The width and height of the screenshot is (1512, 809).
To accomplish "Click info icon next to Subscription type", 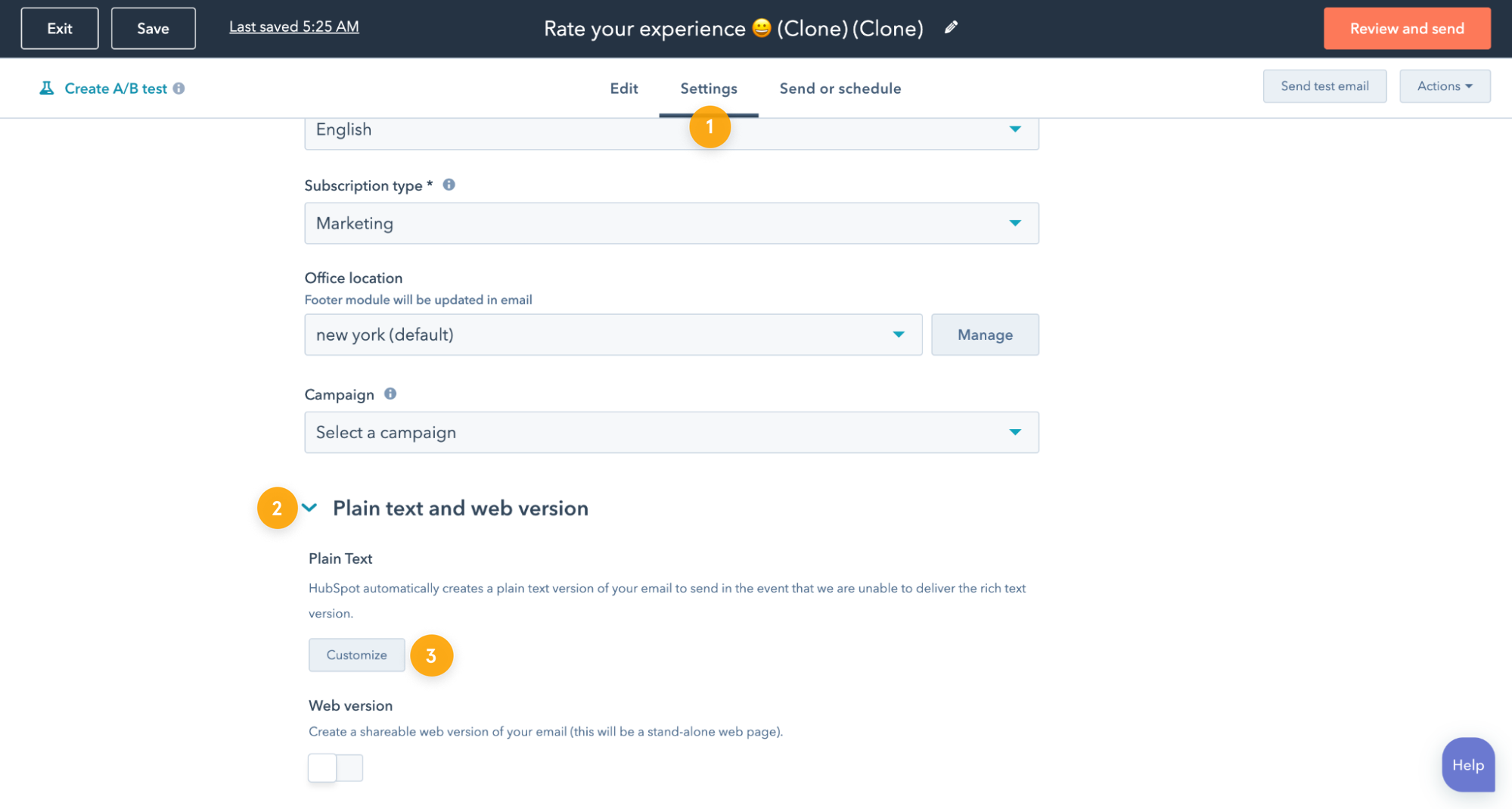I will pos(449,185).
